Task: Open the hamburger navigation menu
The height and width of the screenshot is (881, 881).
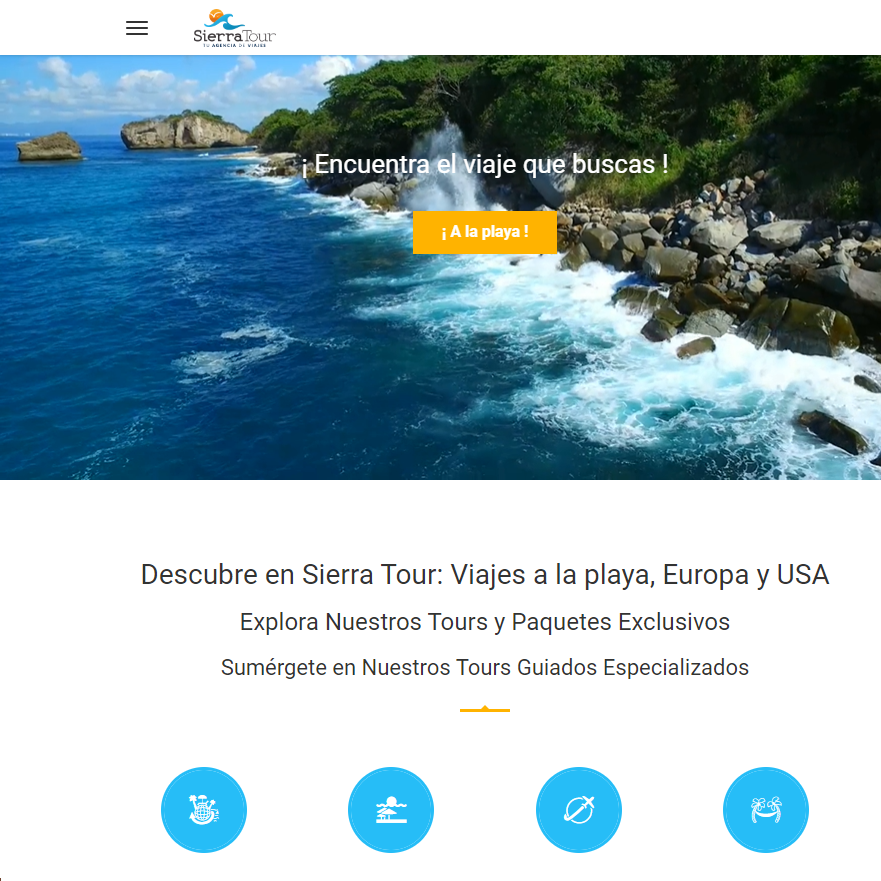Action: click(137, 28)
